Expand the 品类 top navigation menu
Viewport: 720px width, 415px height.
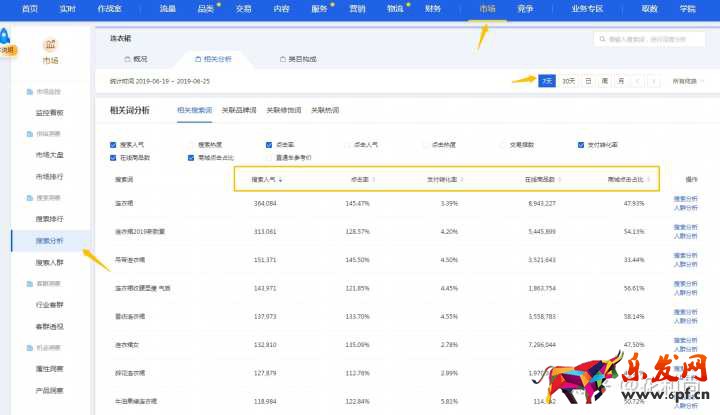coord(208,8)
